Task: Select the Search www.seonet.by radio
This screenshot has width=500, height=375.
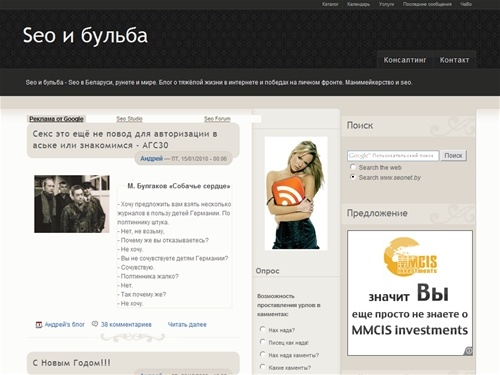Action: (353, 177)
